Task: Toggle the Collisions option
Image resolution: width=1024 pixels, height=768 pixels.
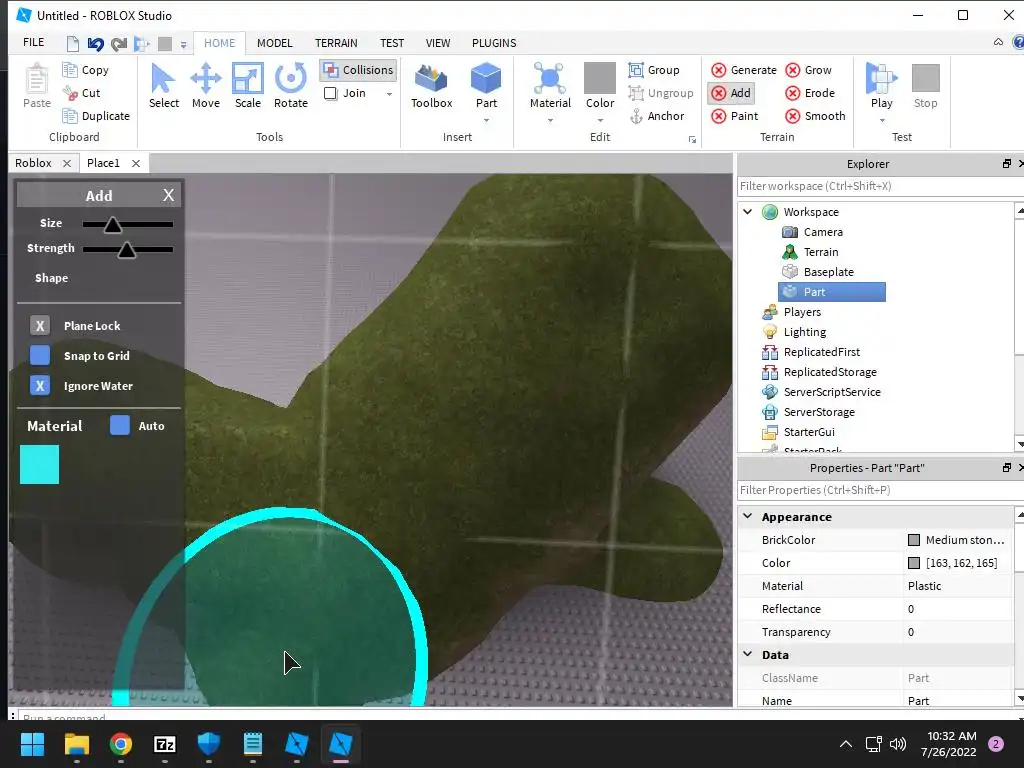Action: (x=359, y=70)
